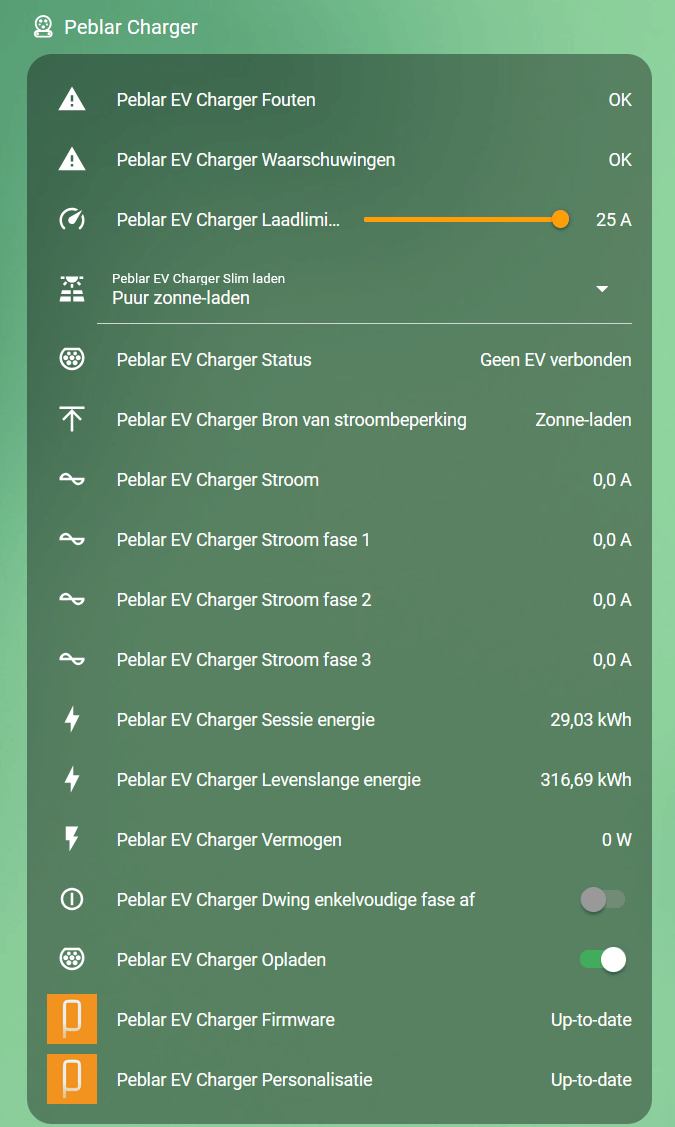
Task: Click the Peblar EV Charger Fouten warning icon
Action: [72, 100]
